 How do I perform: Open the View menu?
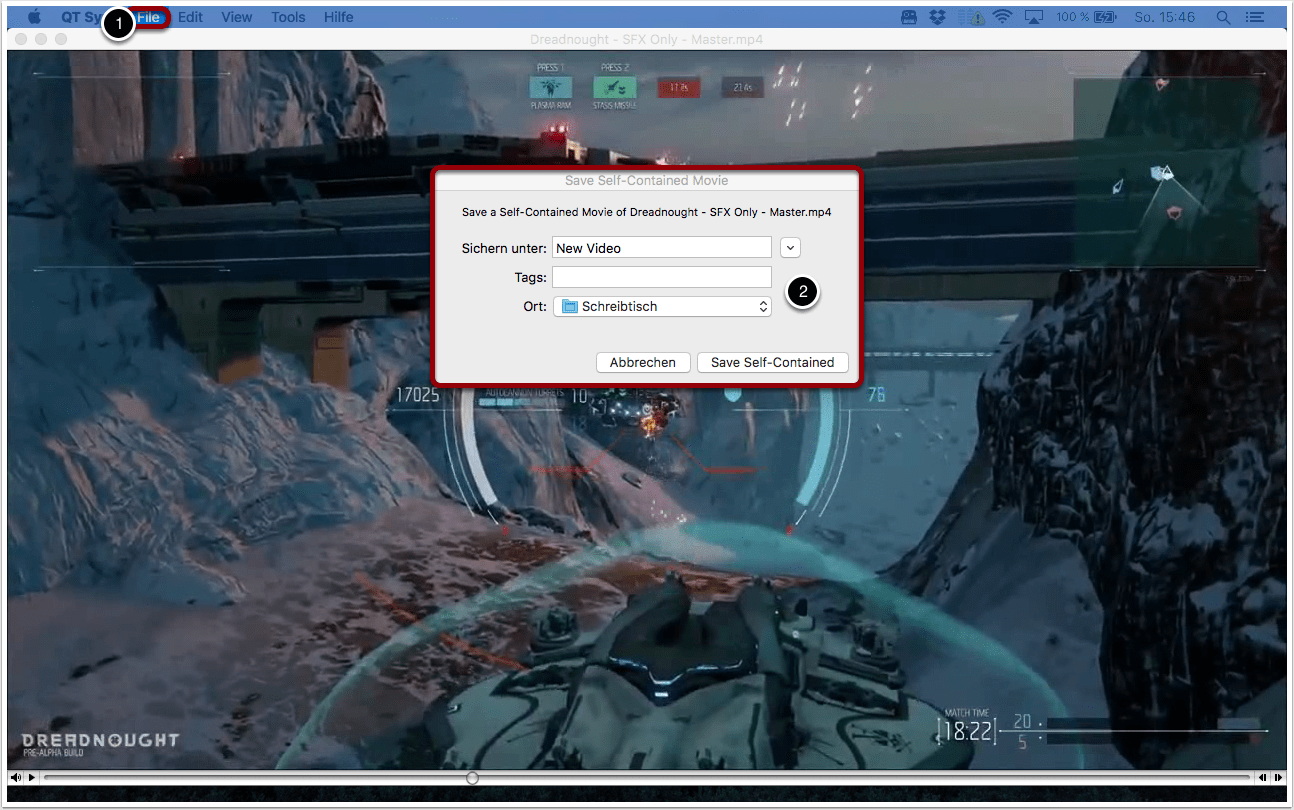[x=237, y=17]
